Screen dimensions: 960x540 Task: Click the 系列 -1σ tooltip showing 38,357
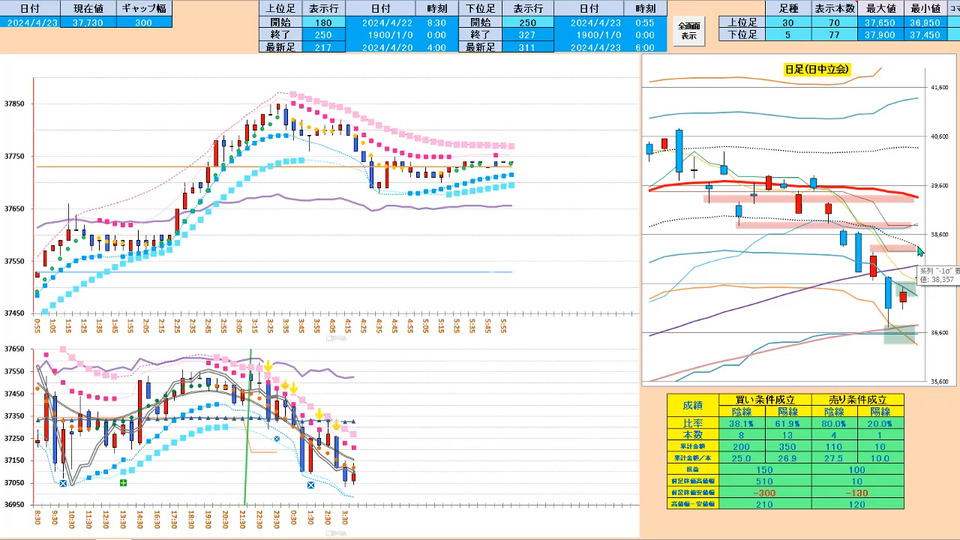pos(939,275)
